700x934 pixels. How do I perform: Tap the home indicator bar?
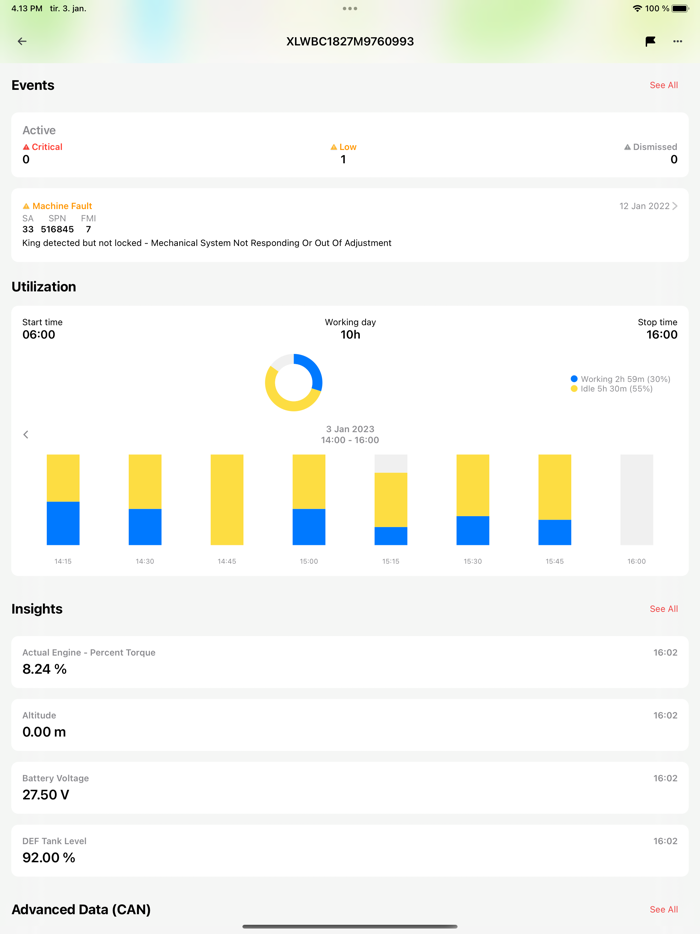pos(350,927)
